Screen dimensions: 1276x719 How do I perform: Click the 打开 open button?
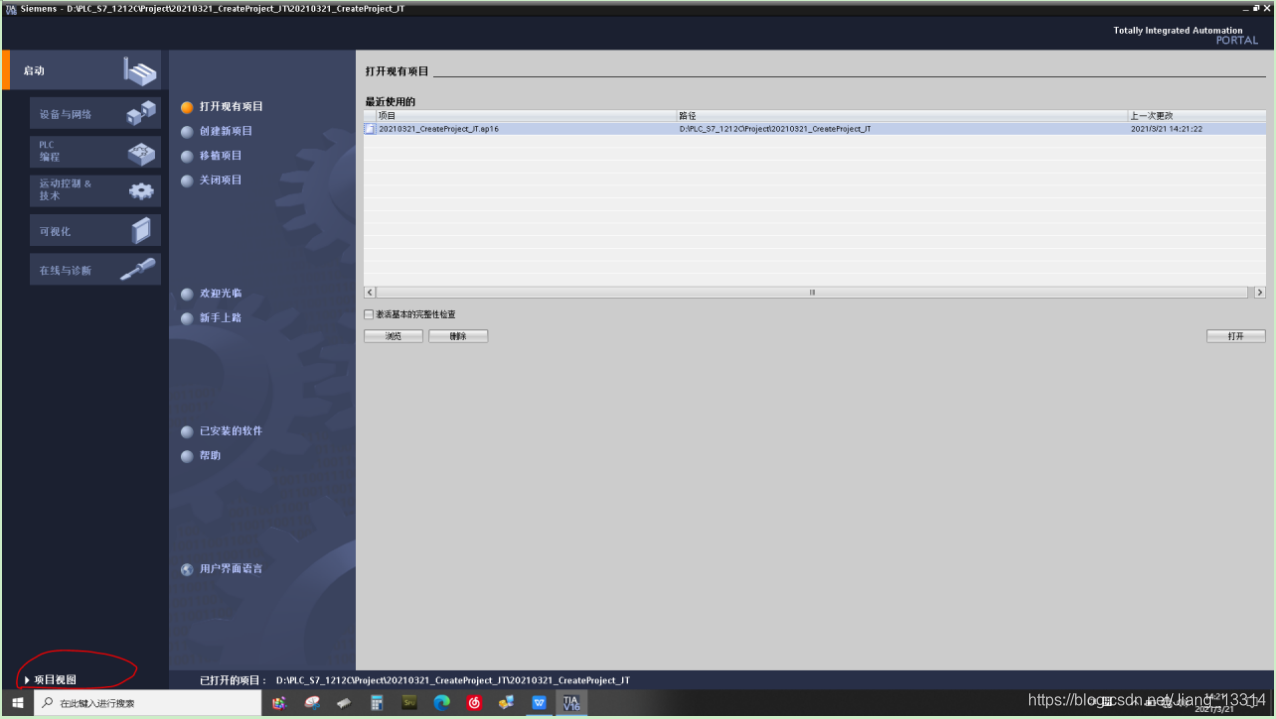click(x=1236, y=336)
